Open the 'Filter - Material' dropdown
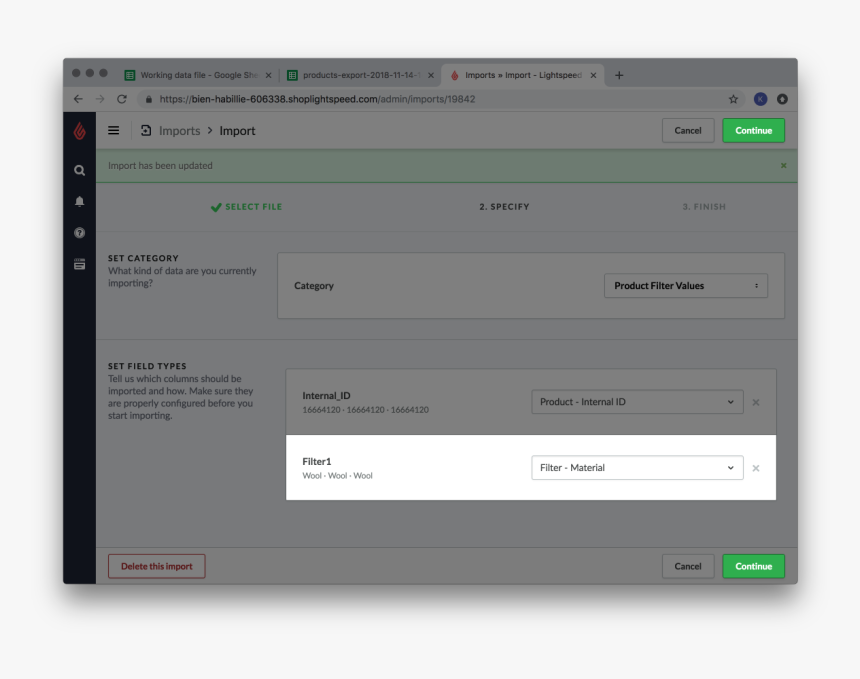 [637, 468]
